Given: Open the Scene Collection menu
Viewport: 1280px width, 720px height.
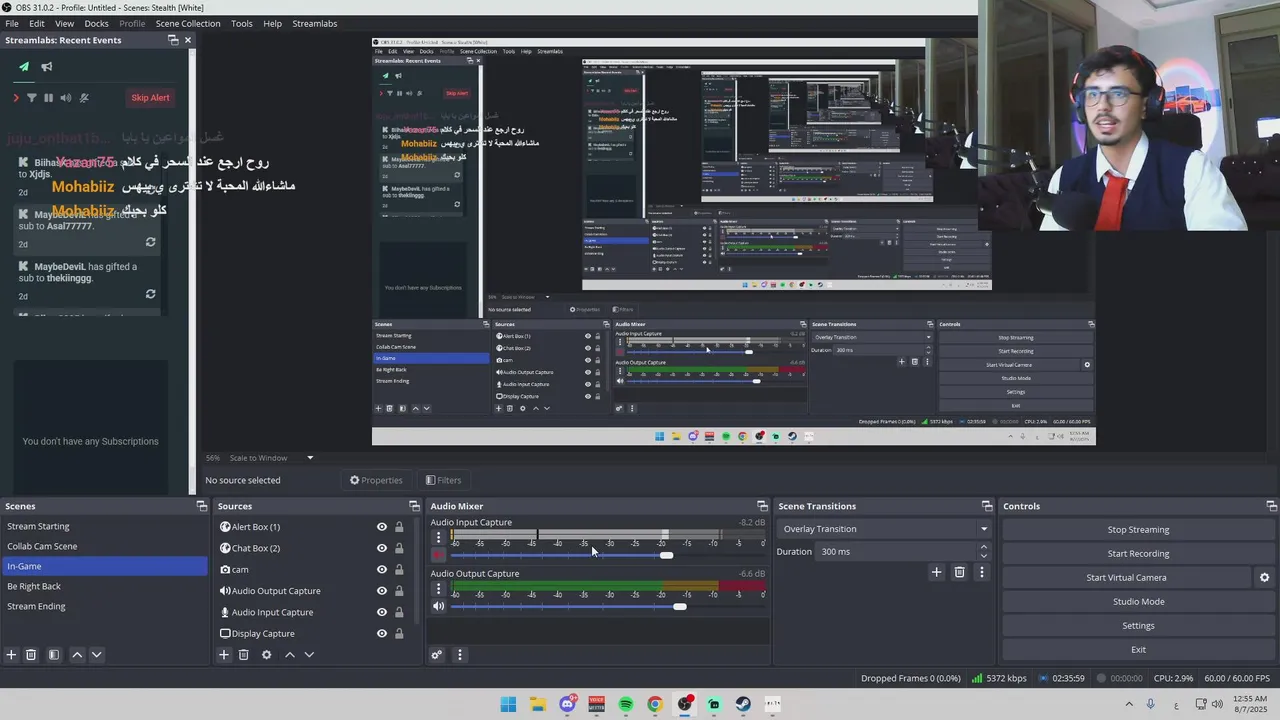Looking at the screenshot, I should pyautogui.click(x=188, y=23).
